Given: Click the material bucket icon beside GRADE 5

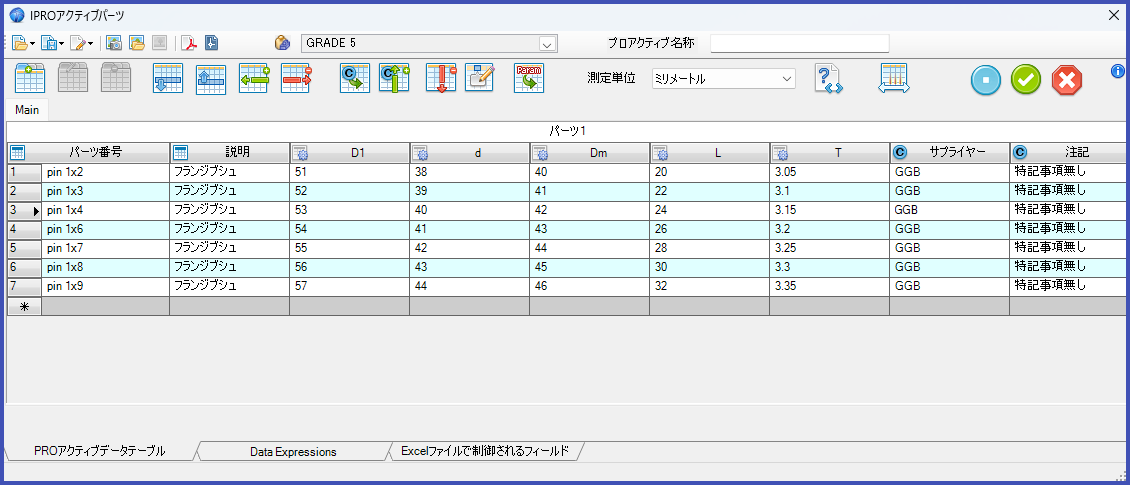Looking at the screenshot, I should [282, 43].
